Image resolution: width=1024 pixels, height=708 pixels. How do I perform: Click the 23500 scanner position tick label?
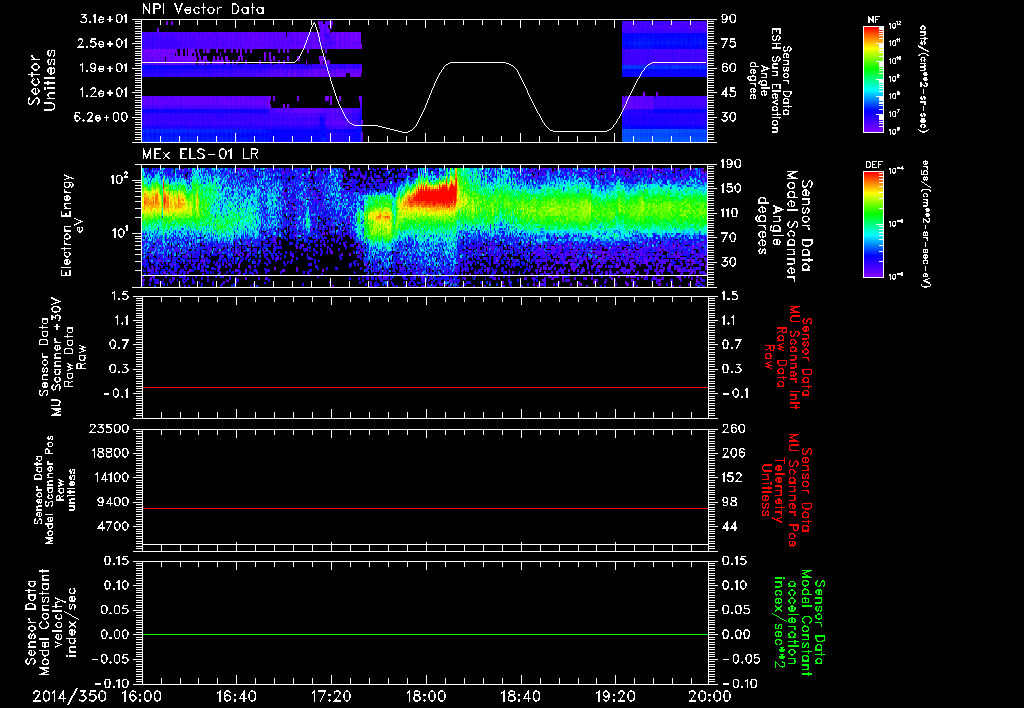point(108,429)
